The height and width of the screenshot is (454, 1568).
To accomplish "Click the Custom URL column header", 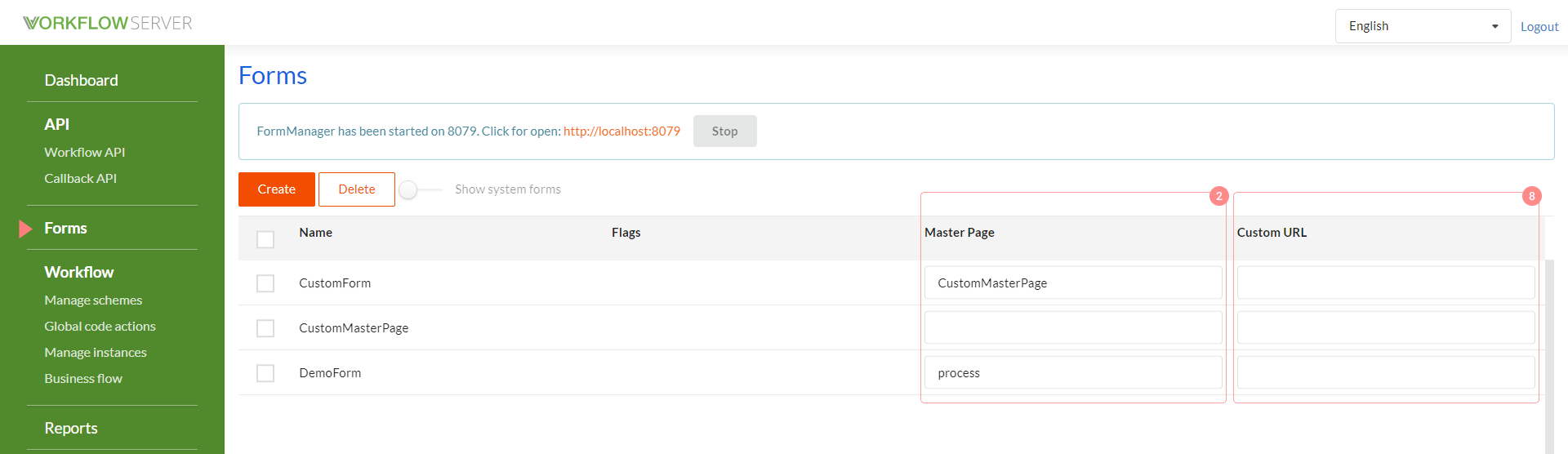I will point(1272,232).
